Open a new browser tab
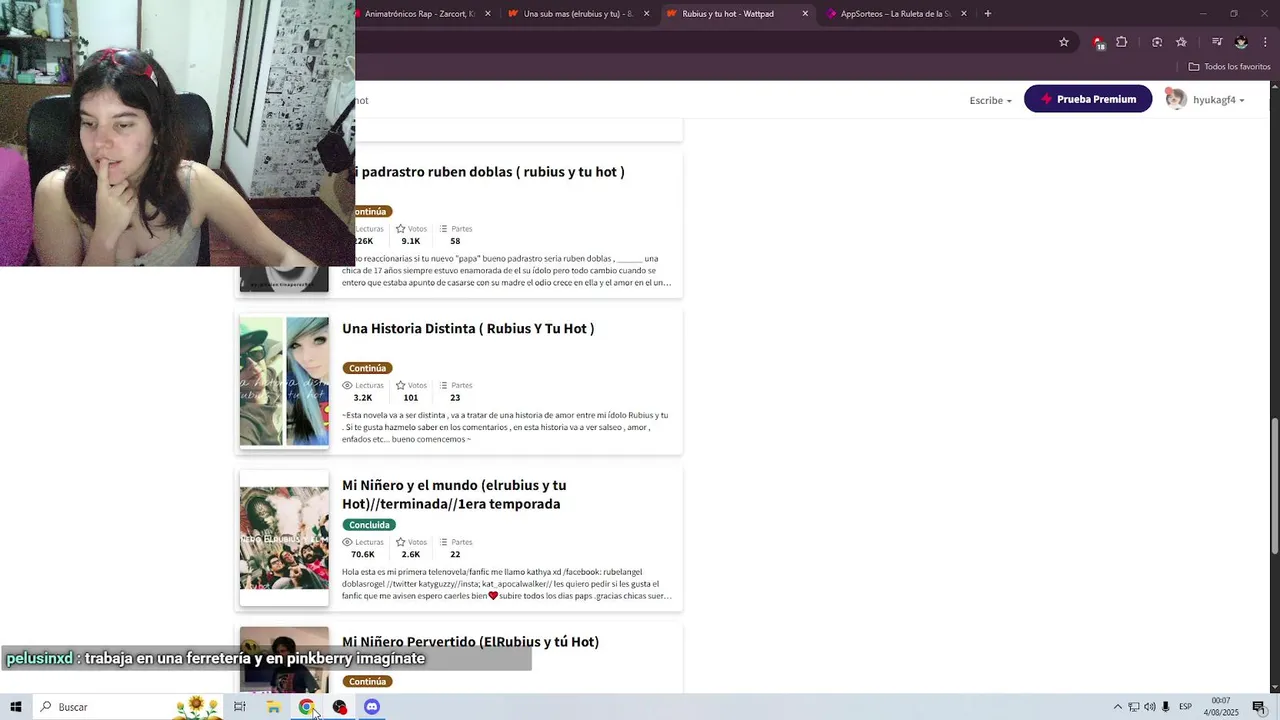This screenshot has height=720, width=1280. pyautogui.click(x=988, y=14)
